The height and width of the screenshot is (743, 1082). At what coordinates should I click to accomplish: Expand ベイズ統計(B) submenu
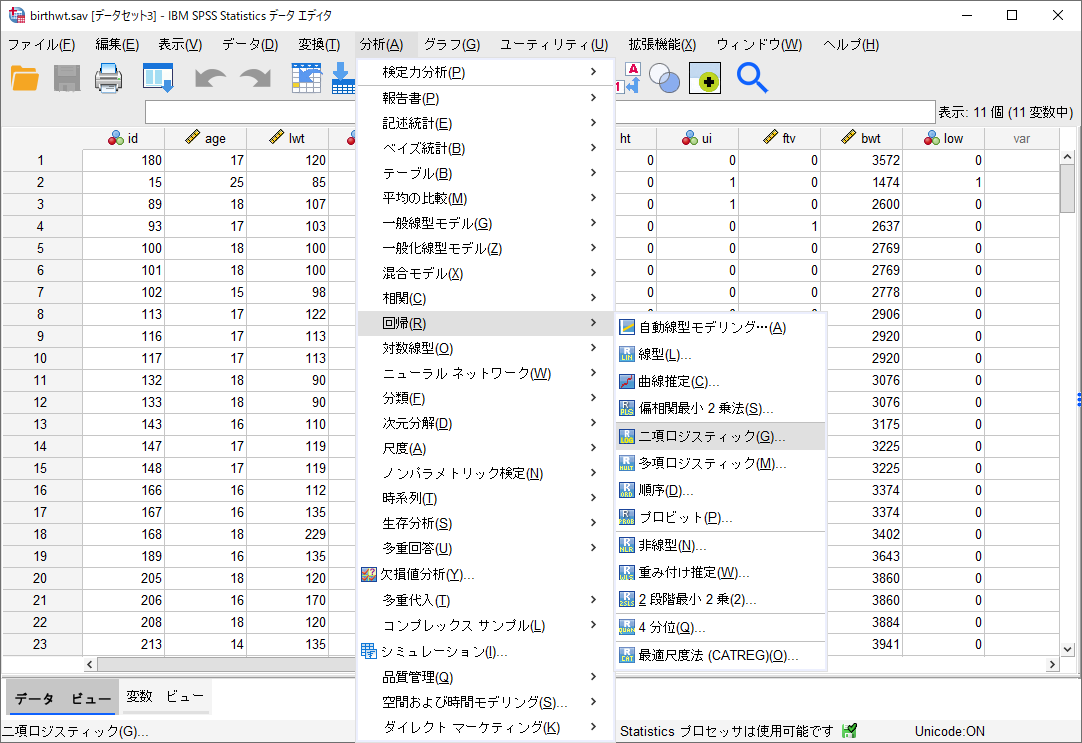click(485, 148)
